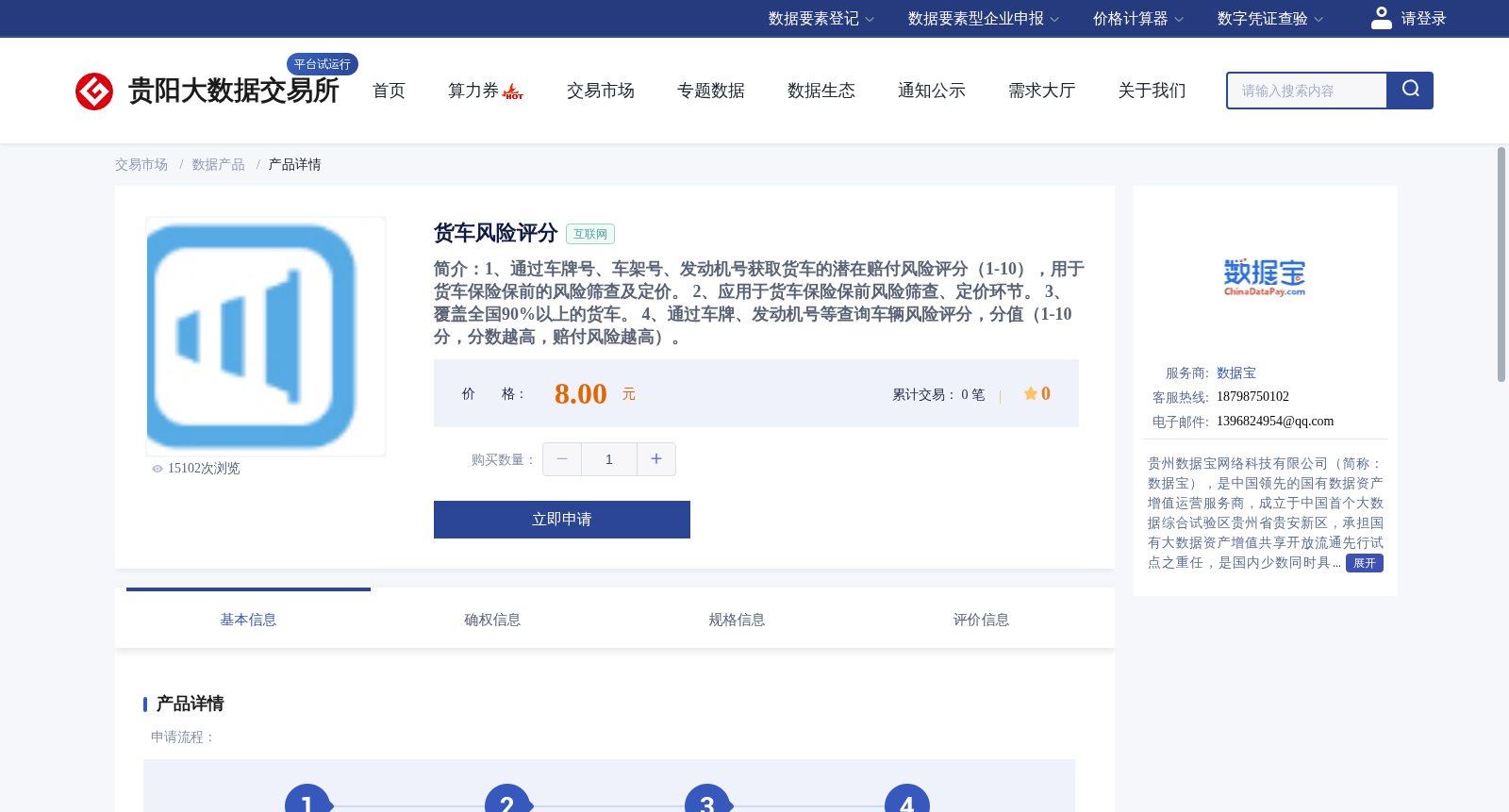Screen dimensions: 1509x812
Task: Click the 交易市场 breadcrumb link
Action: pos(141,165)
